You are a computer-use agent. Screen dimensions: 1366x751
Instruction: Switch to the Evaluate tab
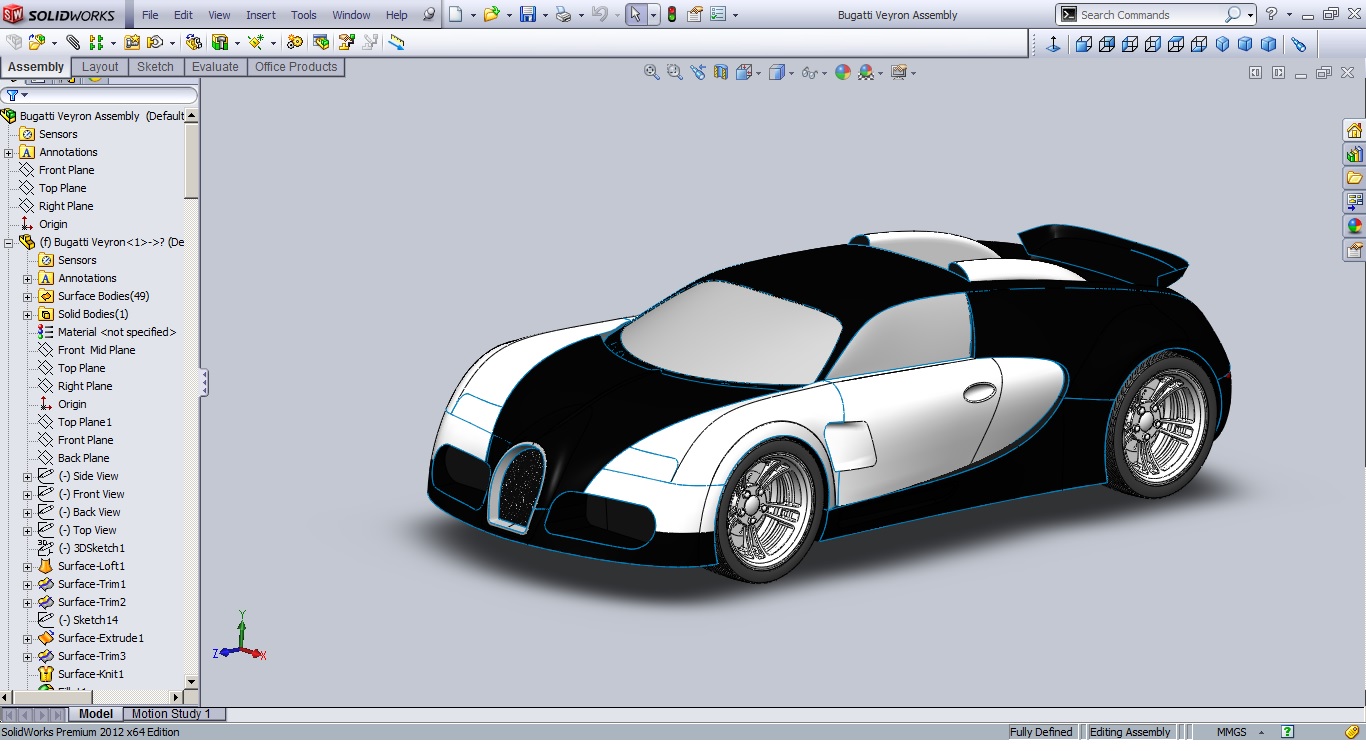click(x=215, y=67)
